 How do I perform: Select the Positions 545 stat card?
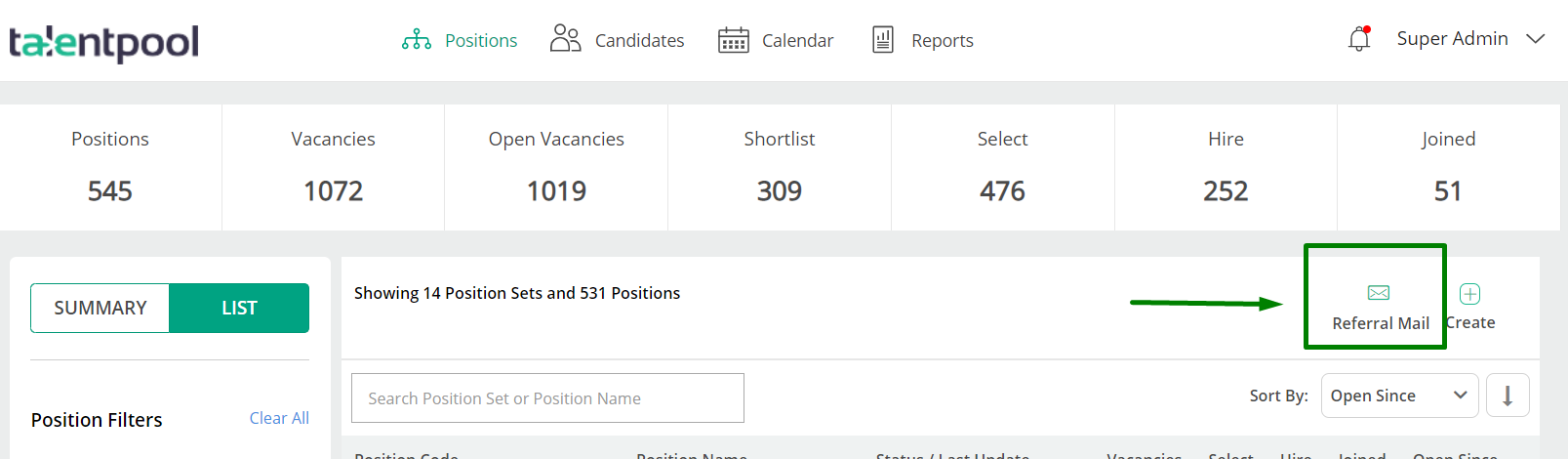tap(110, 167)
